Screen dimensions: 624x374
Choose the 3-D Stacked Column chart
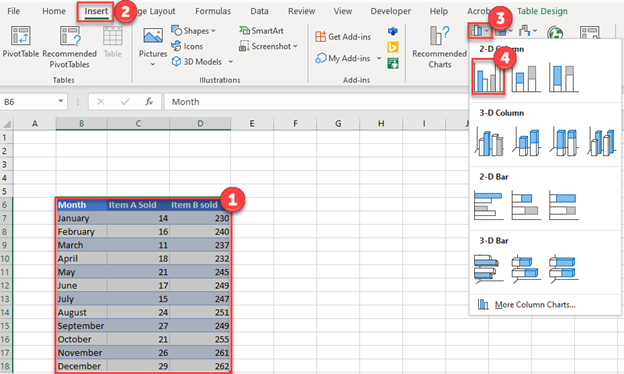coord(526,141)
